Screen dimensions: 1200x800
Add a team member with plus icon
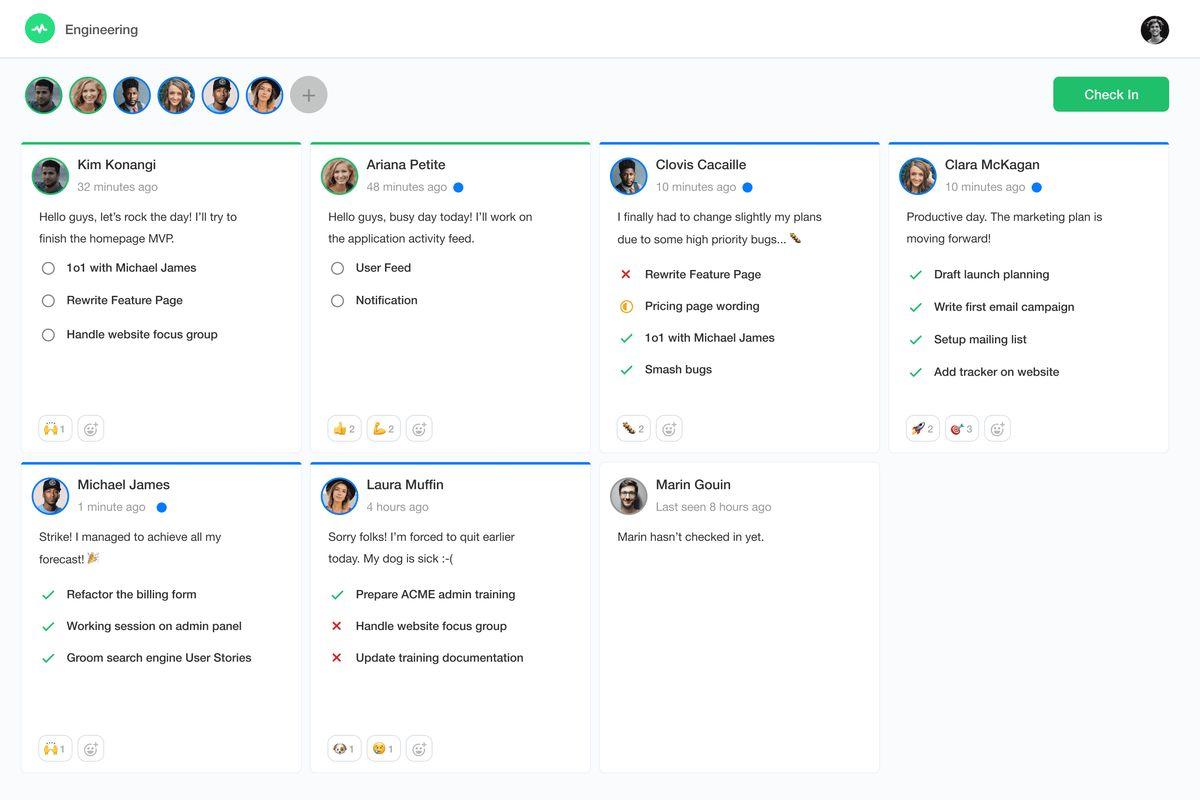[x=308, y=95]
